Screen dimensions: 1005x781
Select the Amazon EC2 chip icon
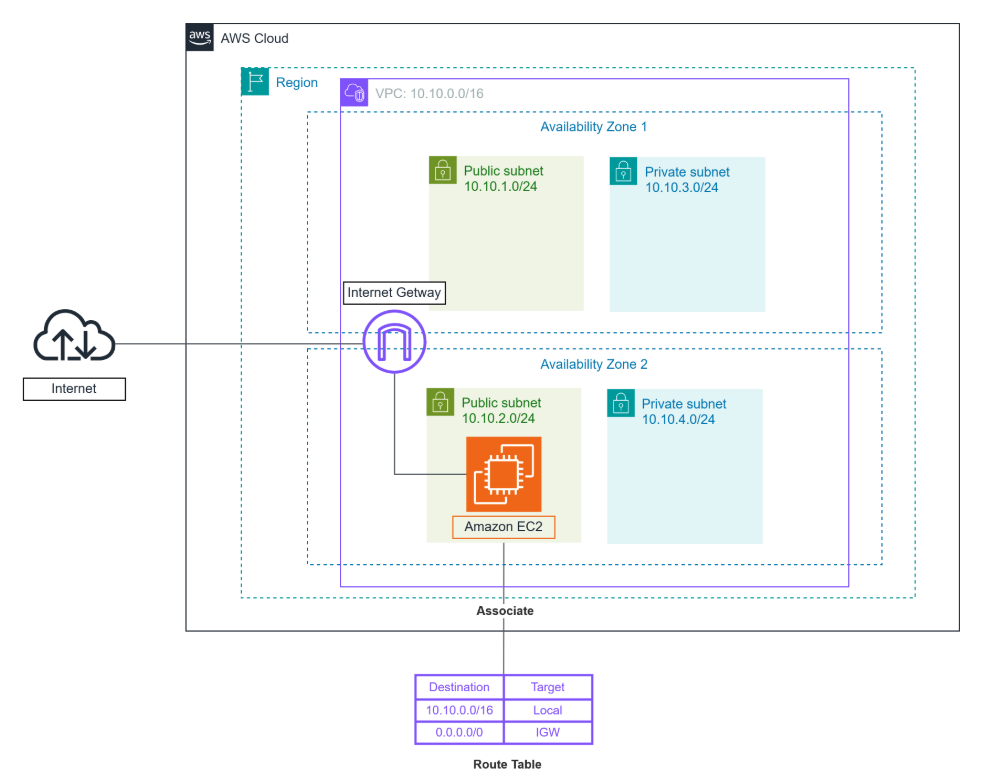[504, 474]
